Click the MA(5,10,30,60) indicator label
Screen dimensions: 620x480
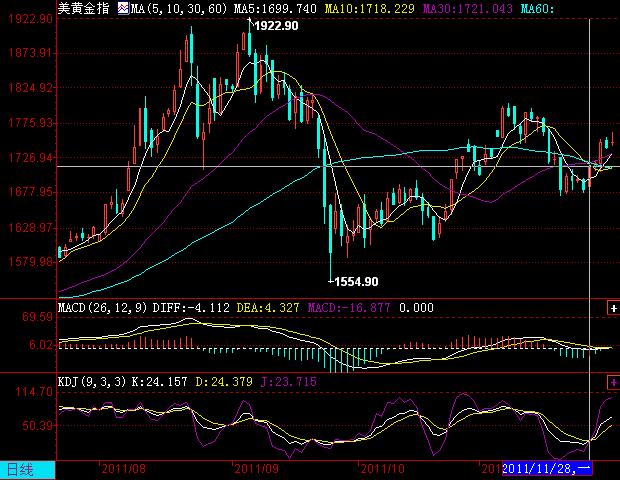[x=179, y=8]
